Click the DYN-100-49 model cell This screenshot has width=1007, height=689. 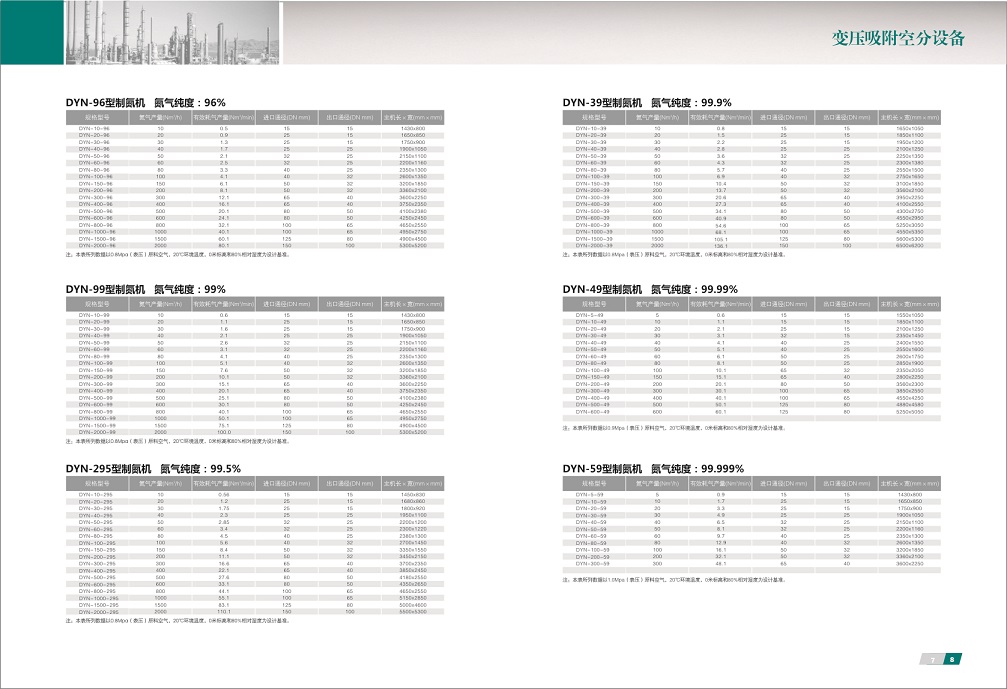[x=592, y=371]
